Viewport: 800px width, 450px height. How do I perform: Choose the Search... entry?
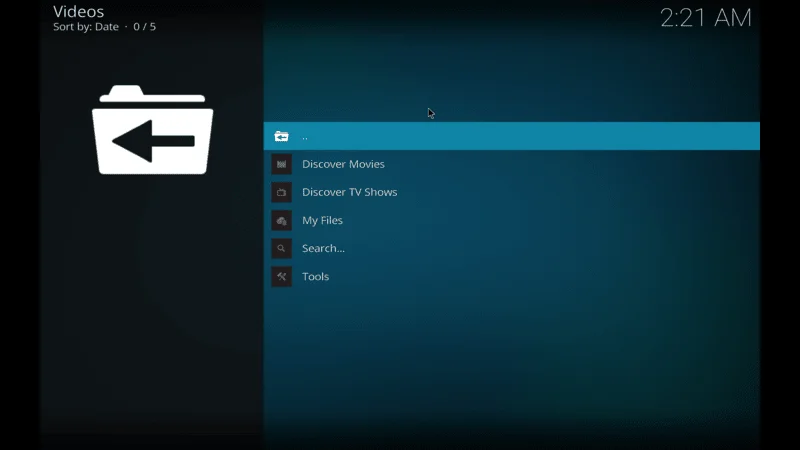coord(512,248)
